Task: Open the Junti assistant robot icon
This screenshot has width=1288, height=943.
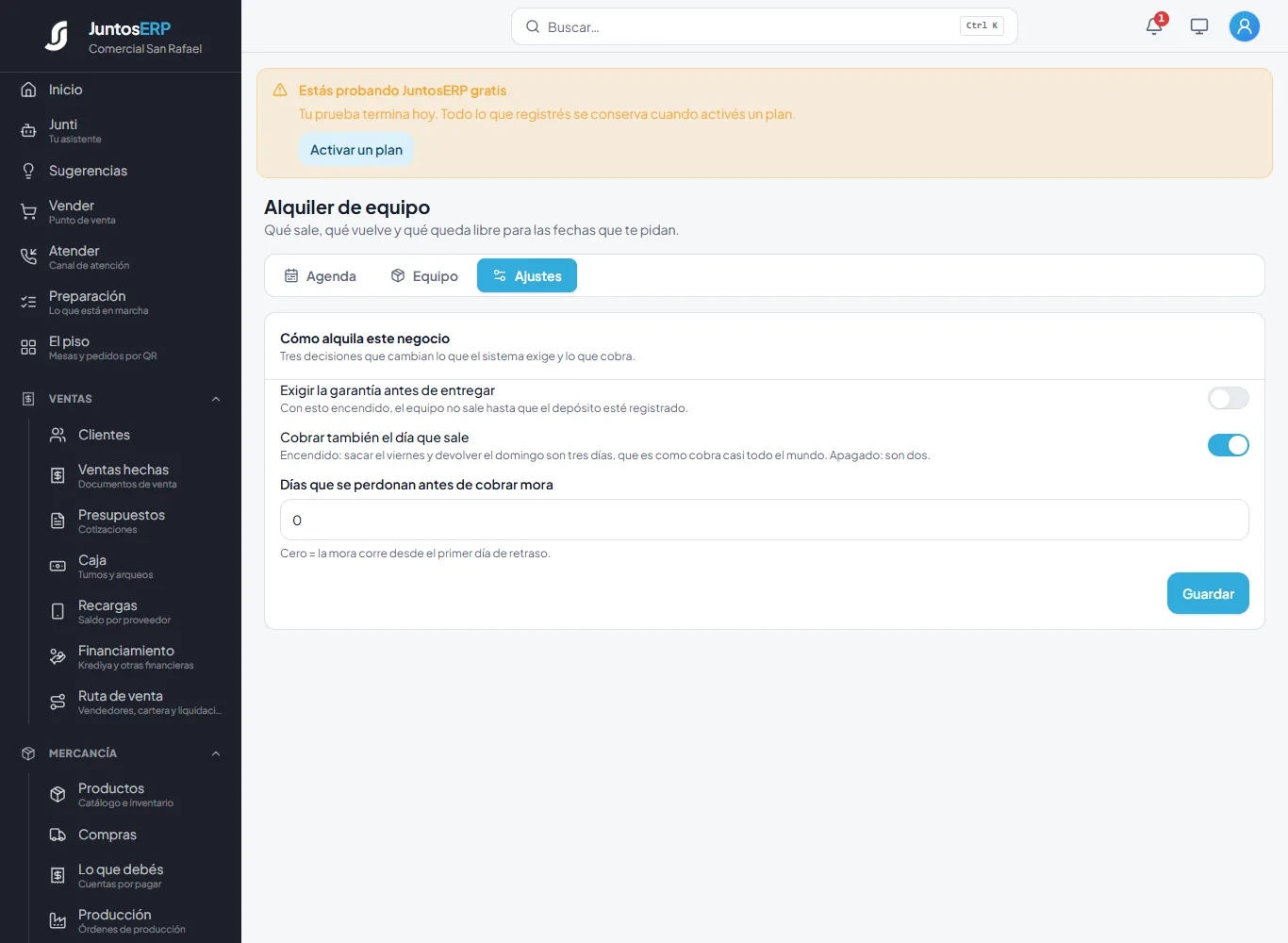Action: pos(28,131)
